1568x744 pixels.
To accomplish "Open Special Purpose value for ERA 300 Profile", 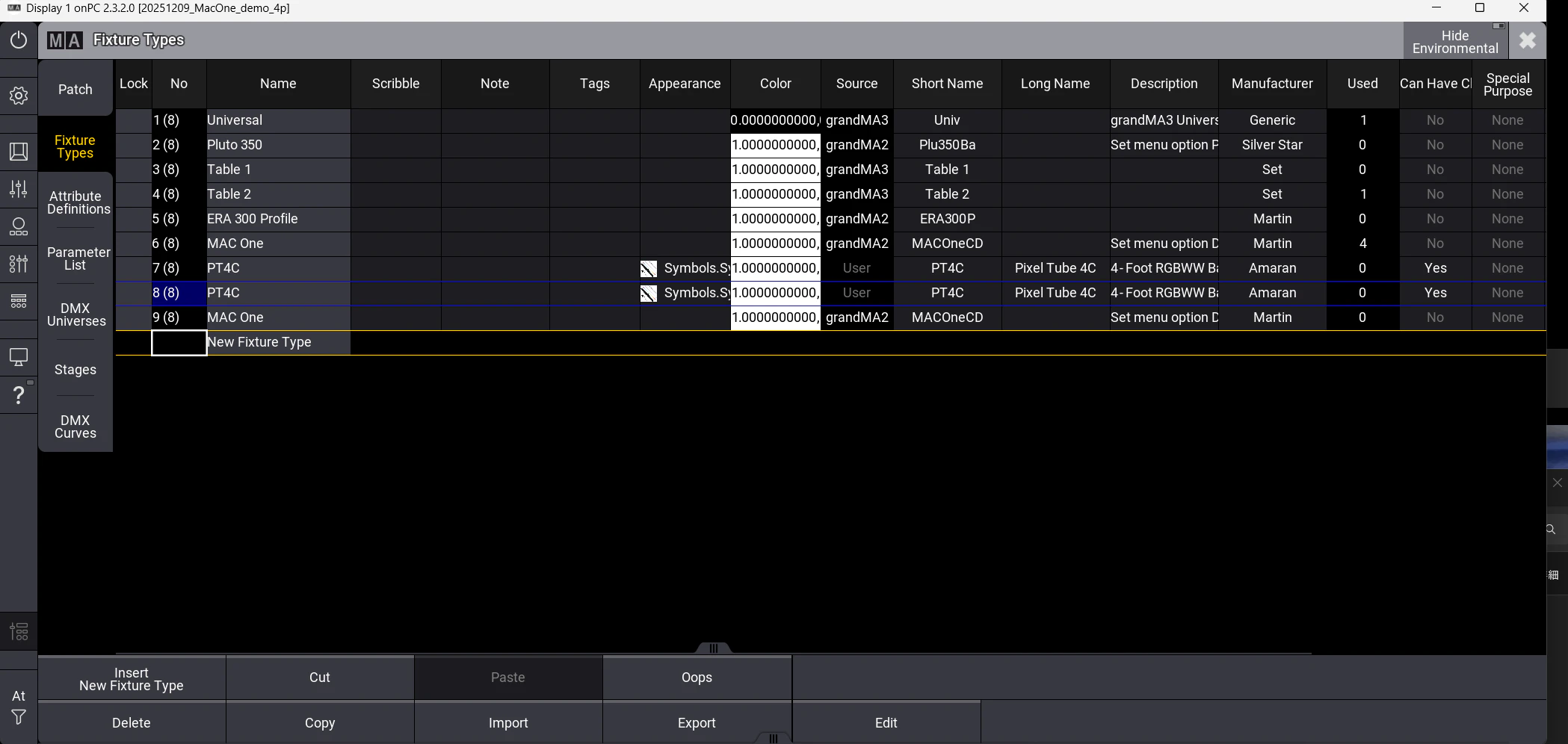I will (1507, 219).
